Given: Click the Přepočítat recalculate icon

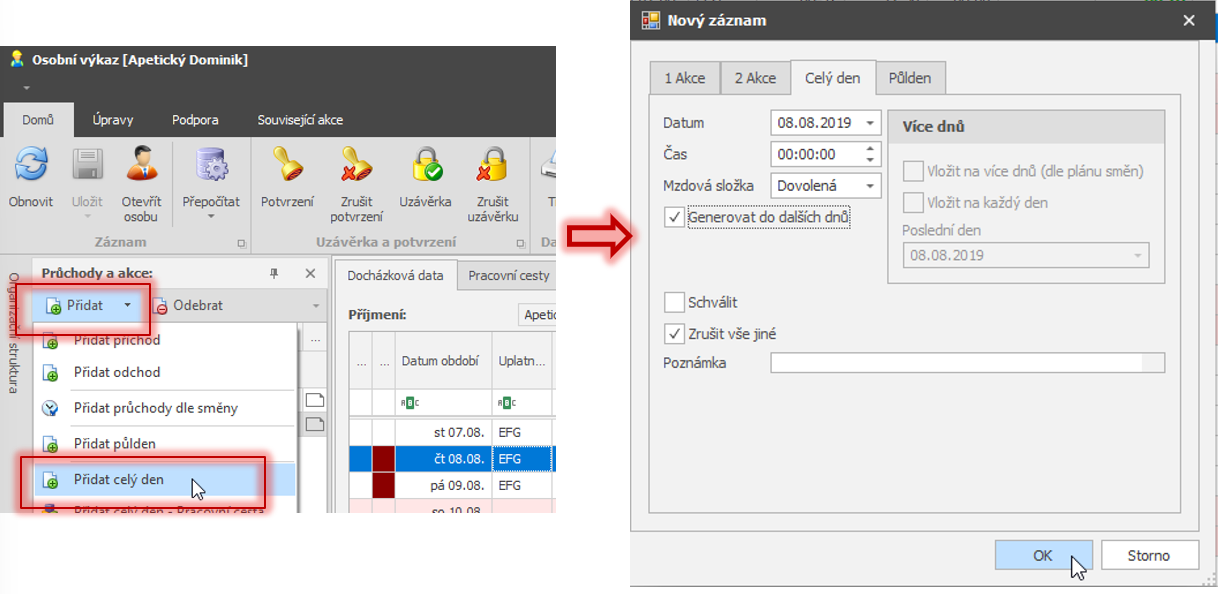Looking at the screenshot, I should coord(211,165).
